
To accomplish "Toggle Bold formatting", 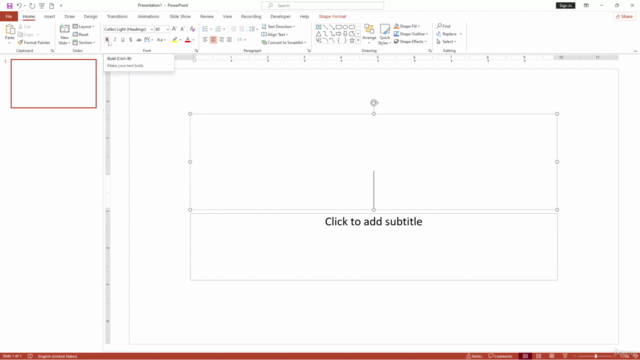I will 107,40.
